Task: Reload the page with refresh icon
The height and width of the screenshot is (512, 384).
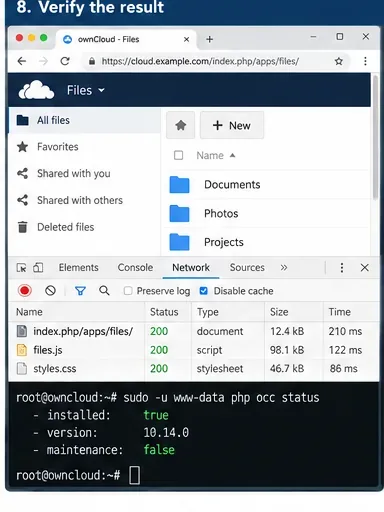Action: [65, 61]
